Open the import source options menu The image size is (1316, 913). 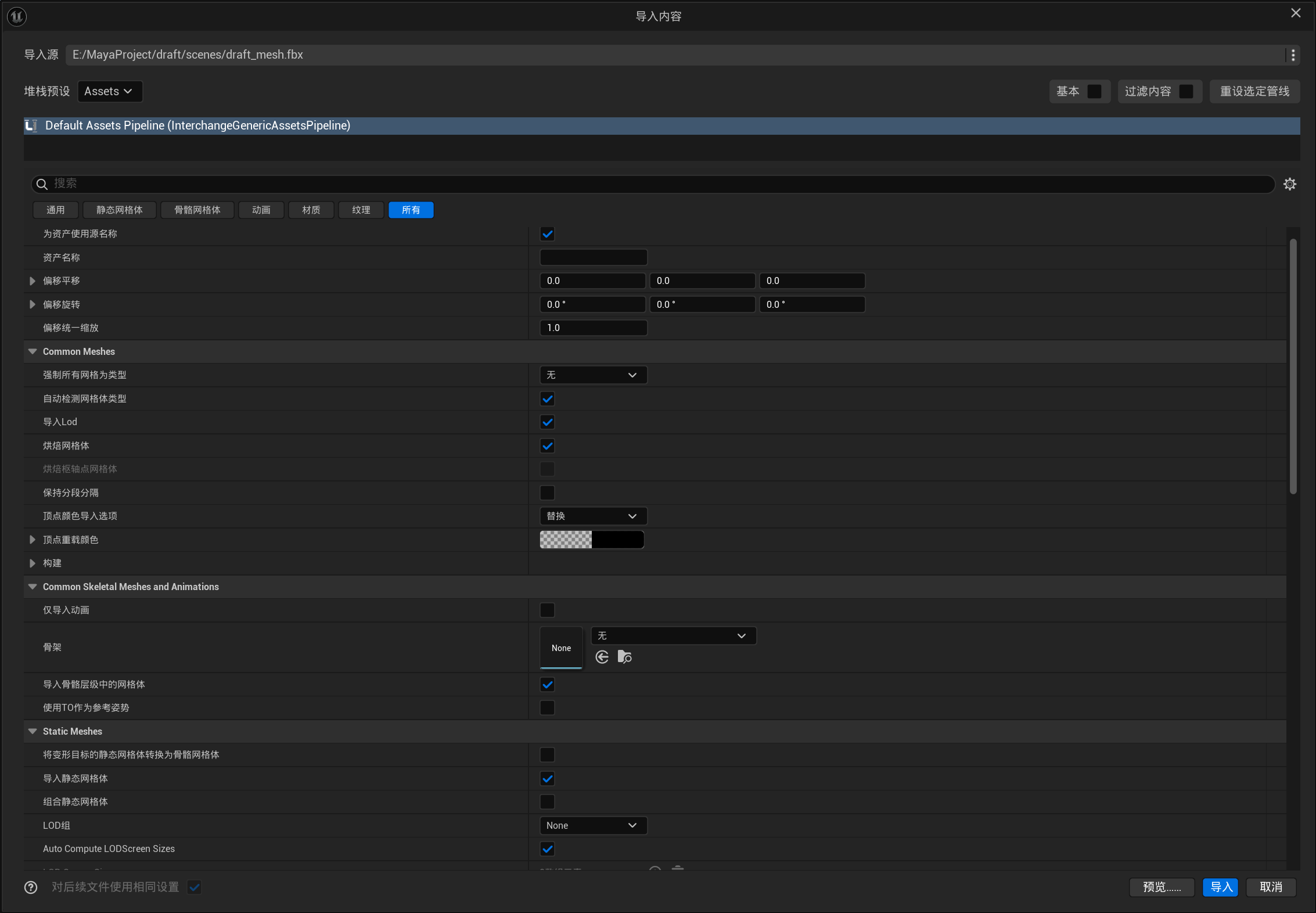click(1293, 55)
